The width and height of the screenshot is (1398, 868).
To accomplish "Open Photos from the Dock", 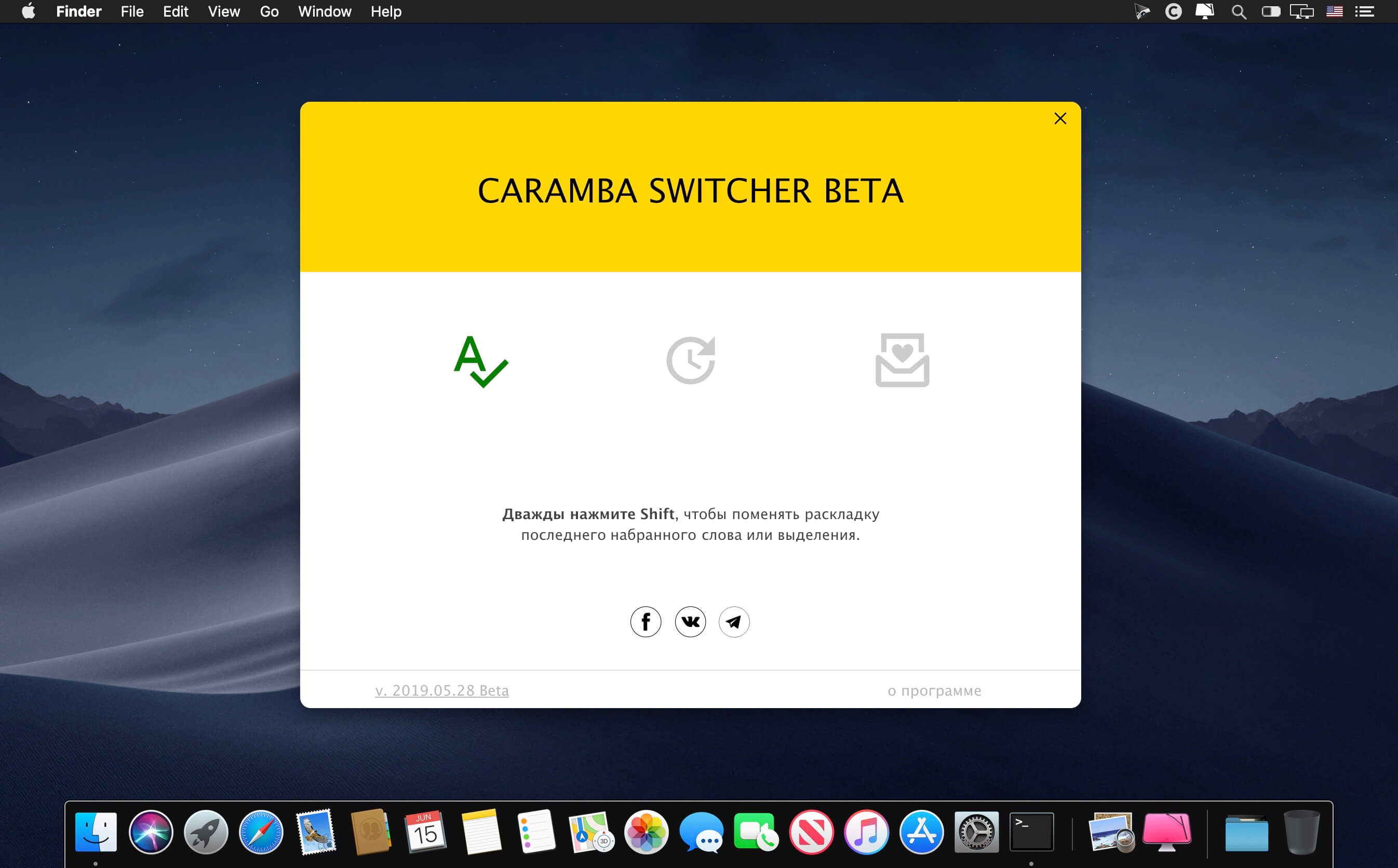I will click(646, 832).
